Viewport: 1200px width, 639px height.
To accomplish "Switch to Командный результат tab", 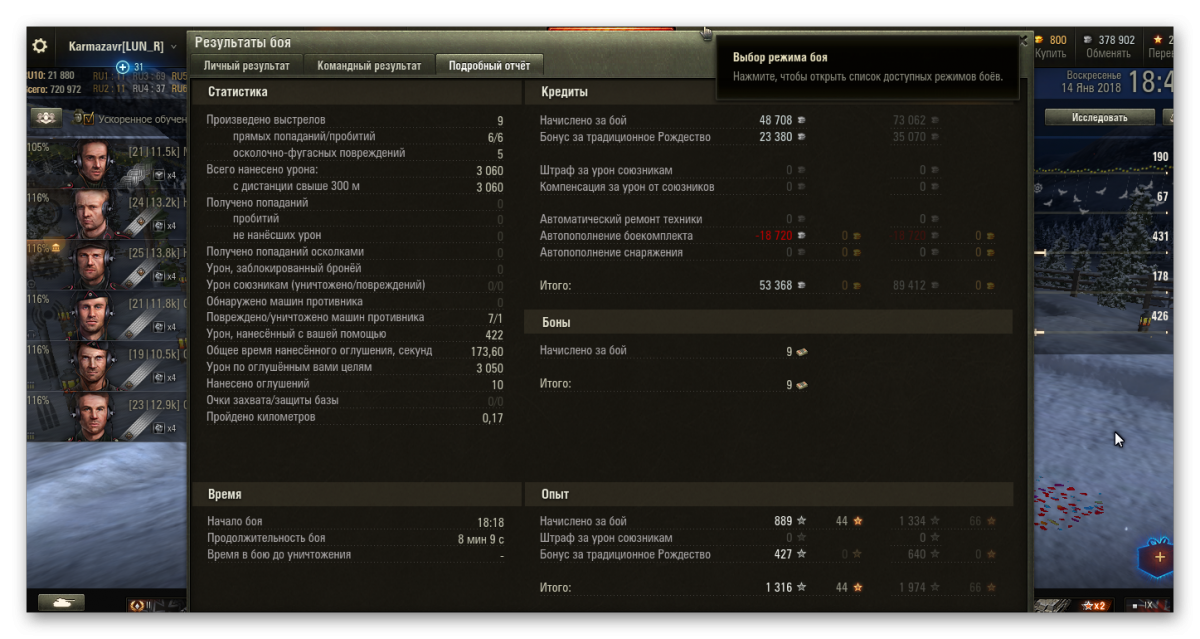I will 369,66.
